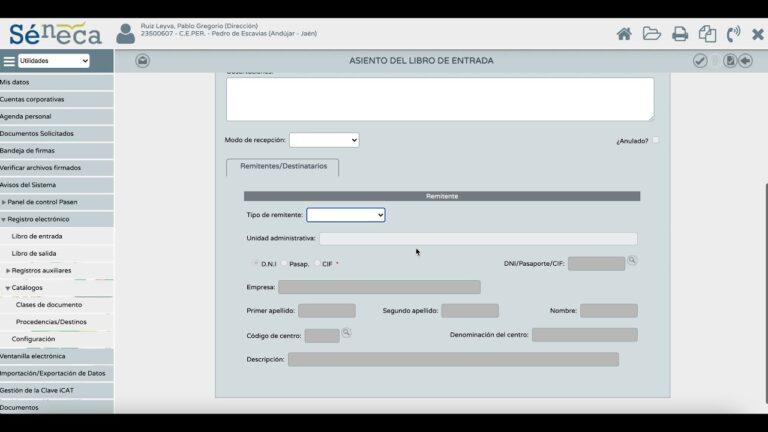This screenshot has height=432, width=768.
Task: Select the CIF radio option
Action: [317, 264]
